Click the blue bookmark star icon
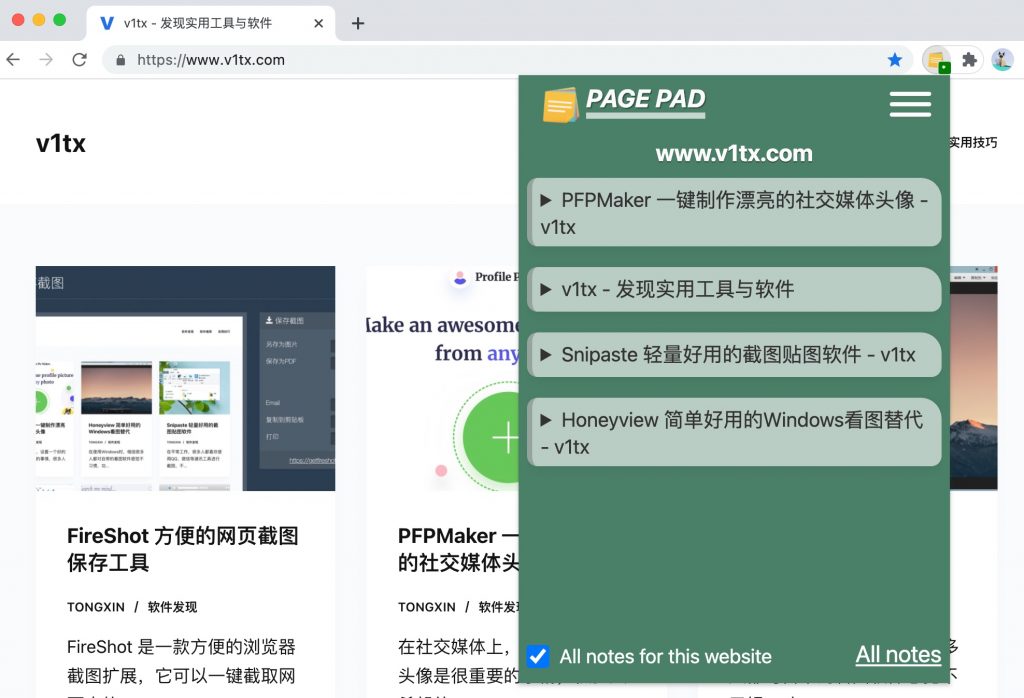Screen dimensions: 1024x698 click(x=895, y=60)
